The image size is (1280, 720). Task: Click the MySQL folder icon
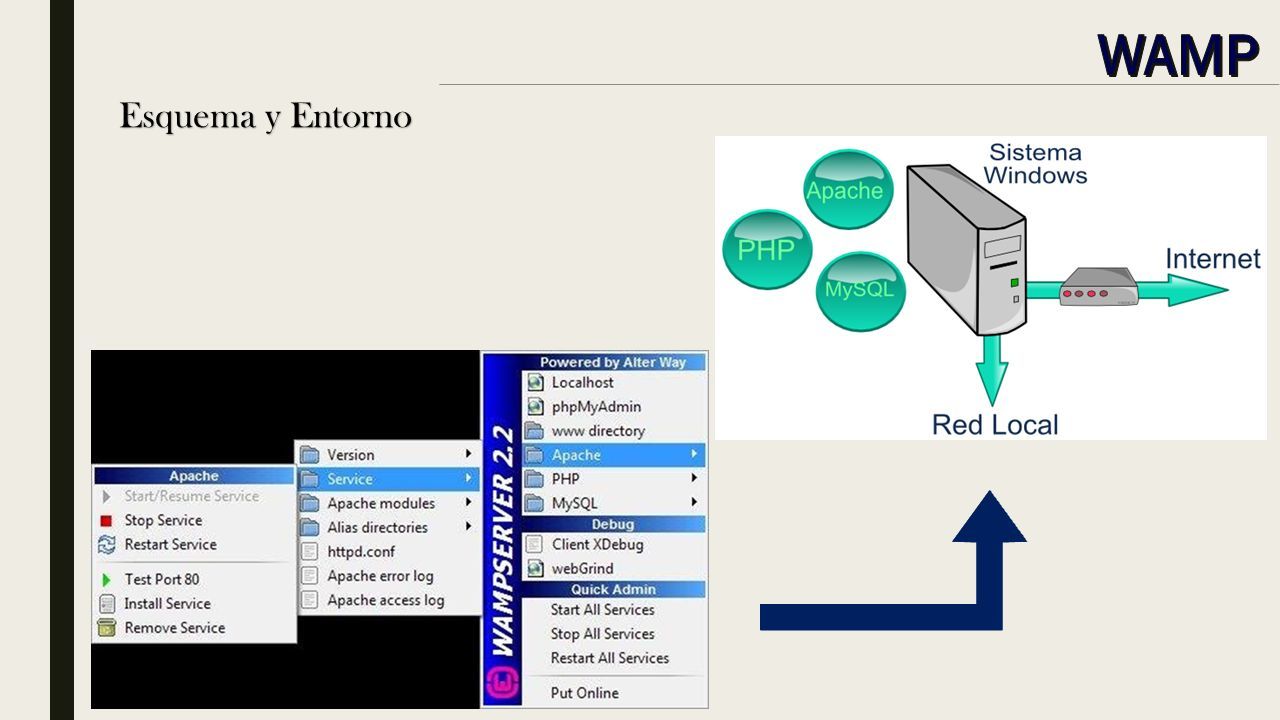[535, 503]
